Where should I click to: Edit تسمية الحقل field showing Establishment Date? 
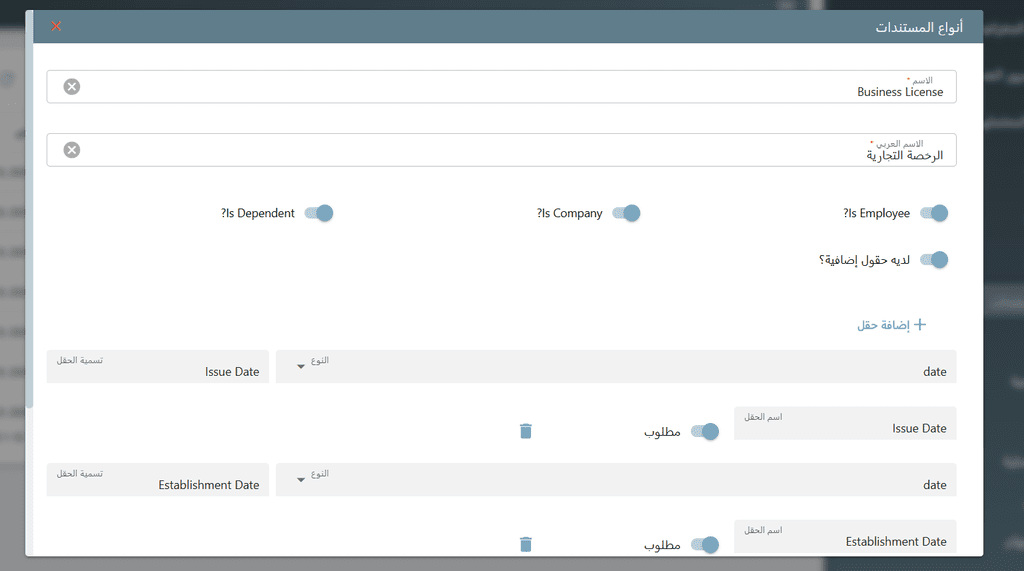[158, 480]
